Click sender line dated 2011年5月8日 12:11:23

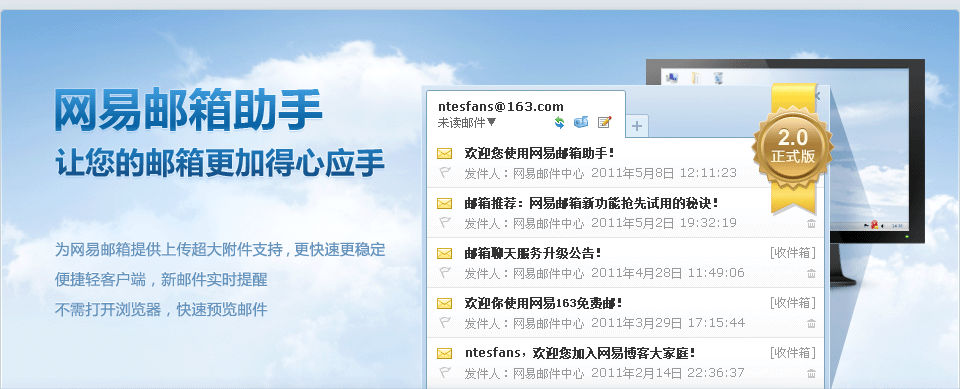601,173
